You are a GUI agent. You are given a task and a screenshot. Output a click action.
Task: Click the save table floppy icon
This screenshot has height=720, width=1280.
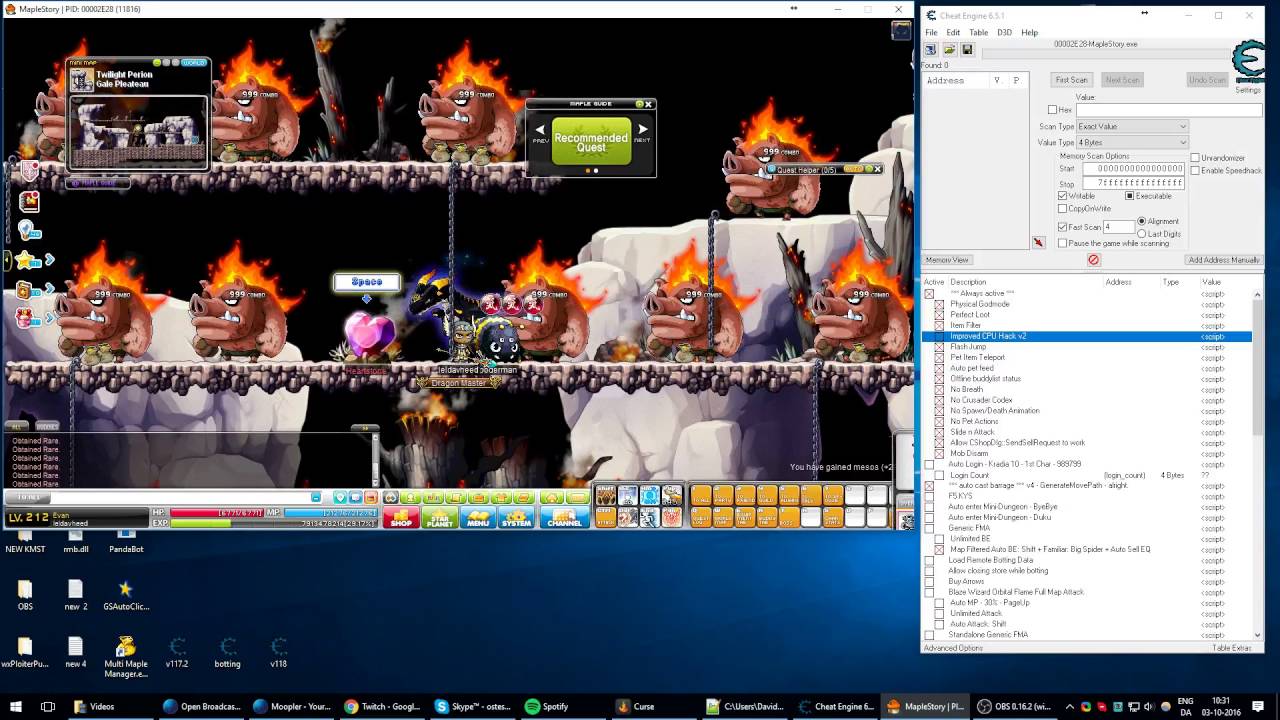(967, 49)
